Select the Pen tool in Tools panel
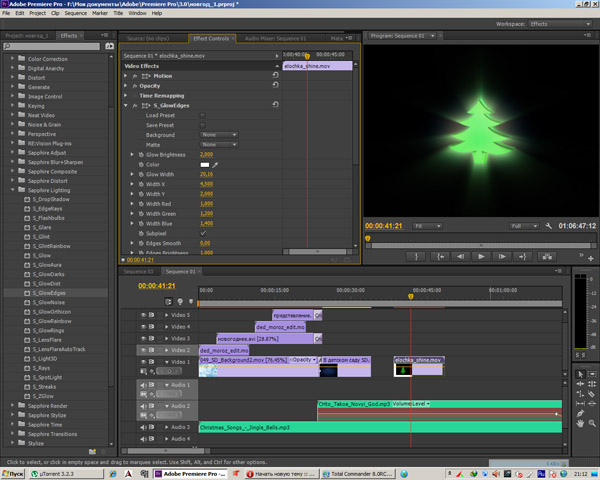600x480 pixels. [580, 413]
